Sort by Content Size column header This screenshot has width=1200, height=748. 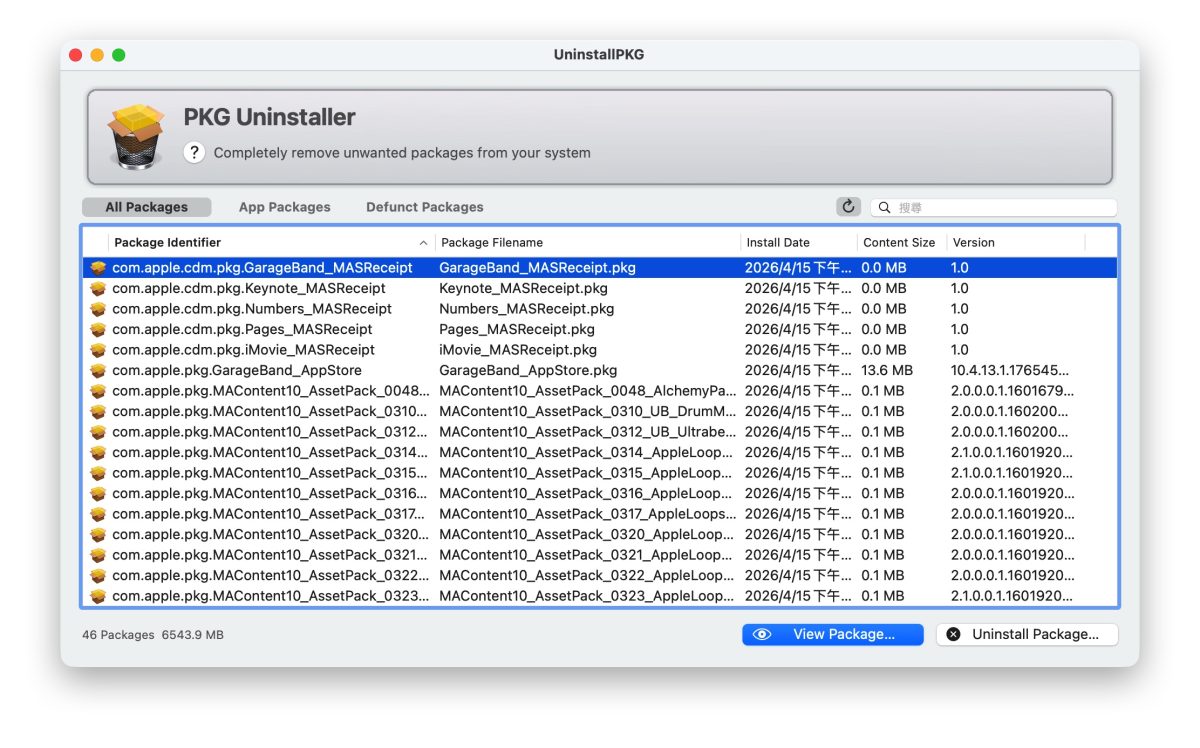pyautogui.click(x=902, y=242)
